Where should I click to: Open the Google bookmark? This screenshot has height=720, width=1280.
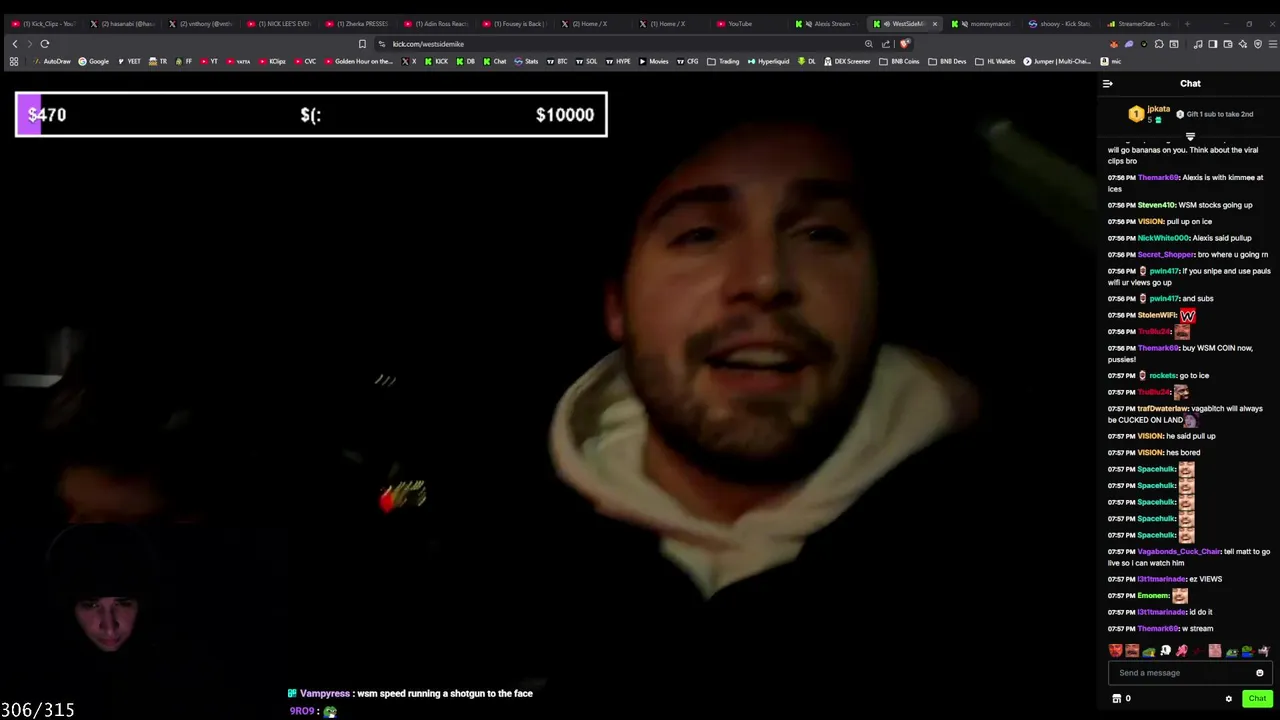tap(94, 61)
